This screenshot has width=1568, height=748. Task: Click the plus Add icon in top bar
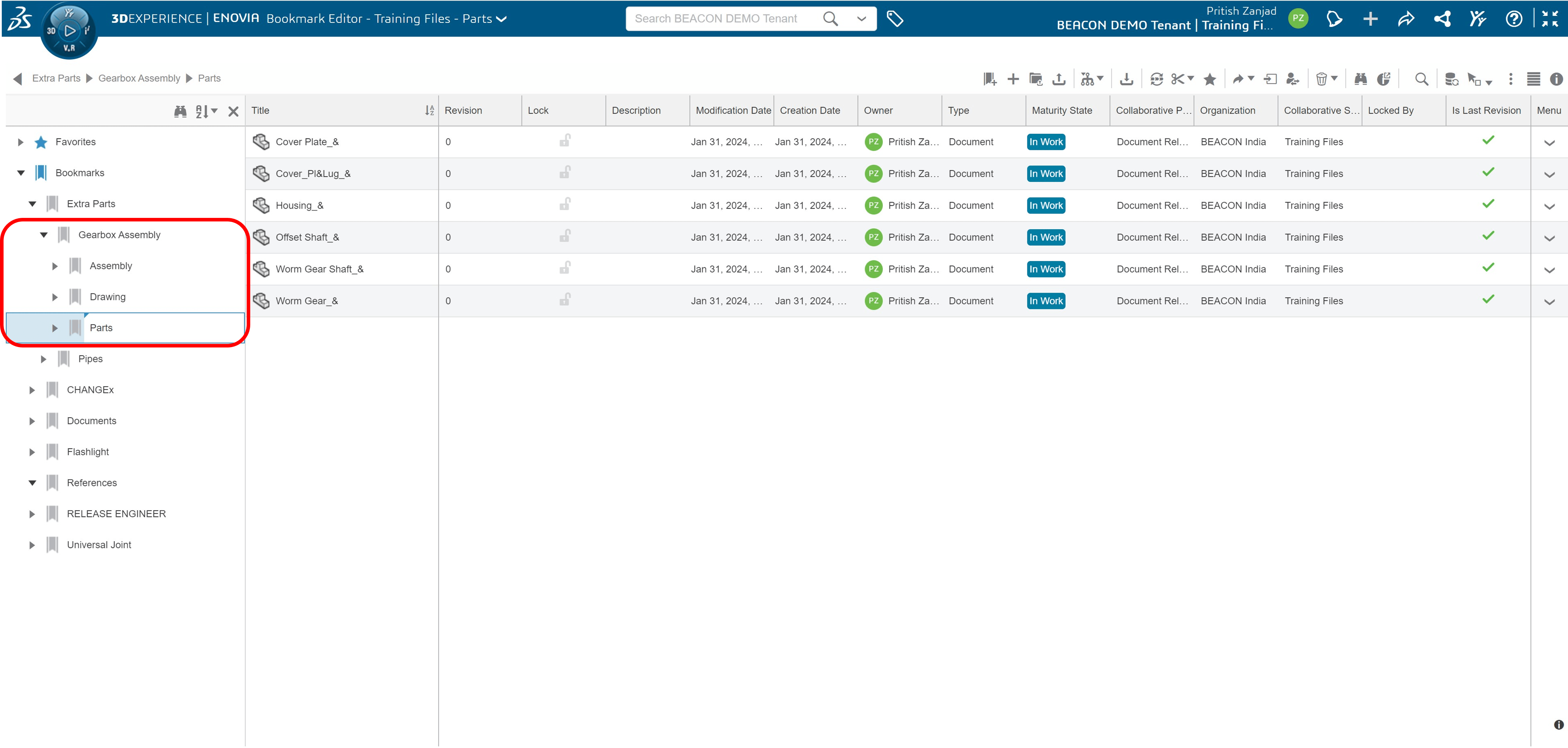(1370, 19)
